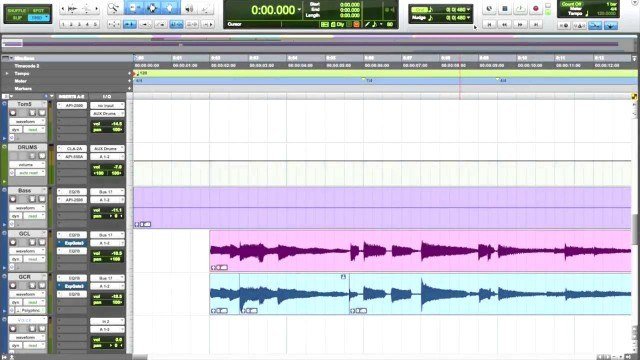
Task: Click horizontal zoom in arrow
Action: point(97,9)
